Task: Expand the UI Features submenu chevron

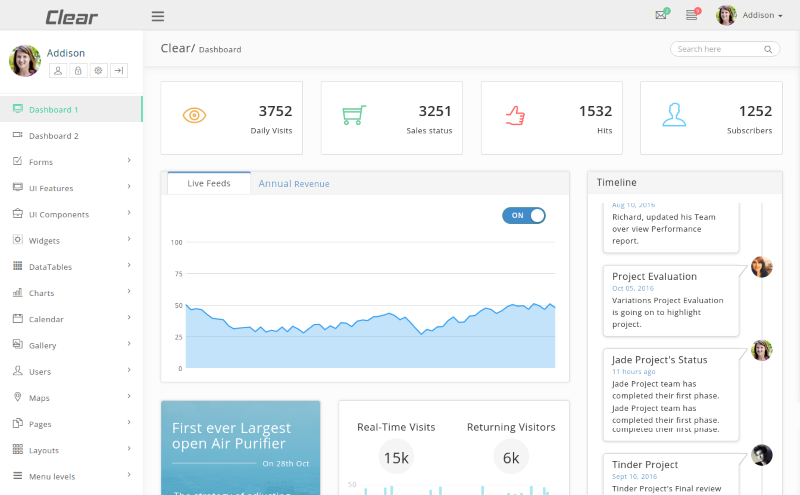Action: (x=129, y=186)
